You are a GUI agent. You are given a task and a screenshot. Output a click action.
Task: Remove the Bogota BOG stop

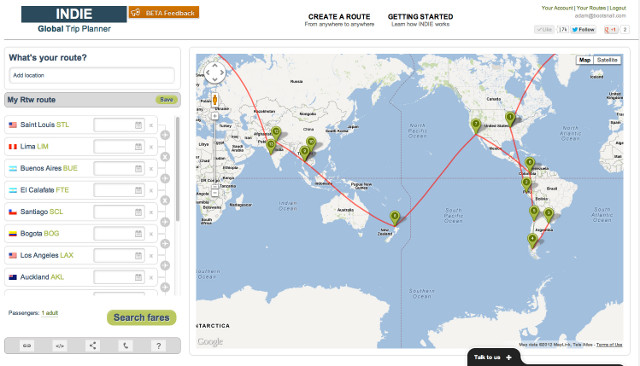(151, 234)
